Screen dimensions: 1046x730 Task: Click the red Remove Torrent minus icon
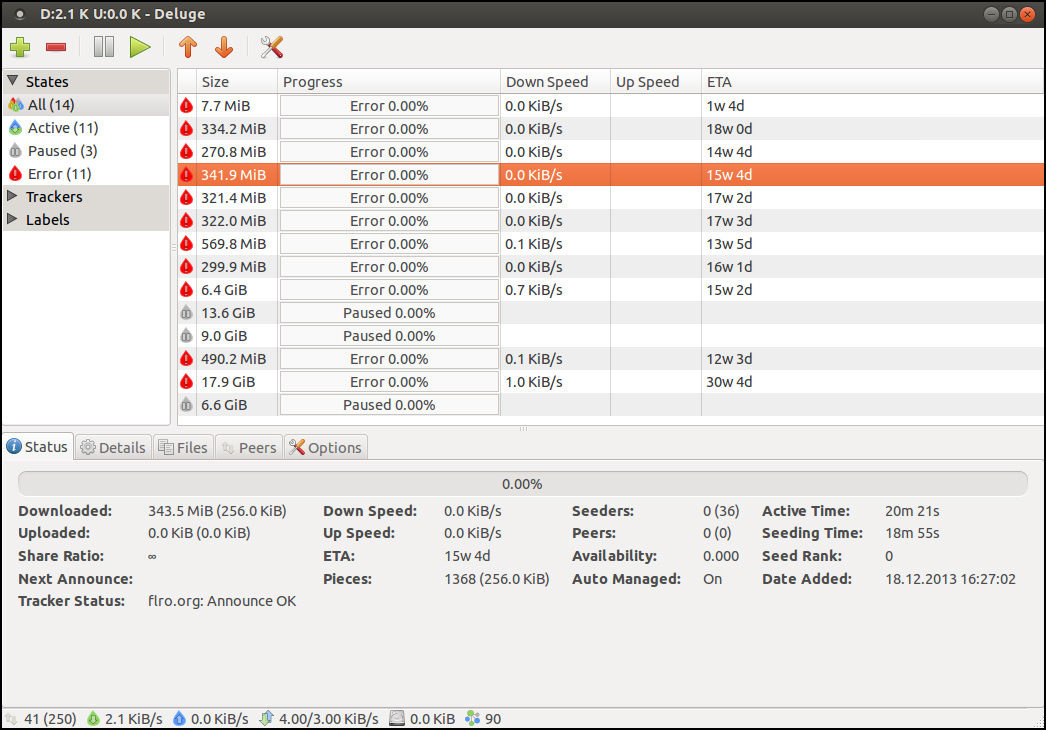[56, 47]
